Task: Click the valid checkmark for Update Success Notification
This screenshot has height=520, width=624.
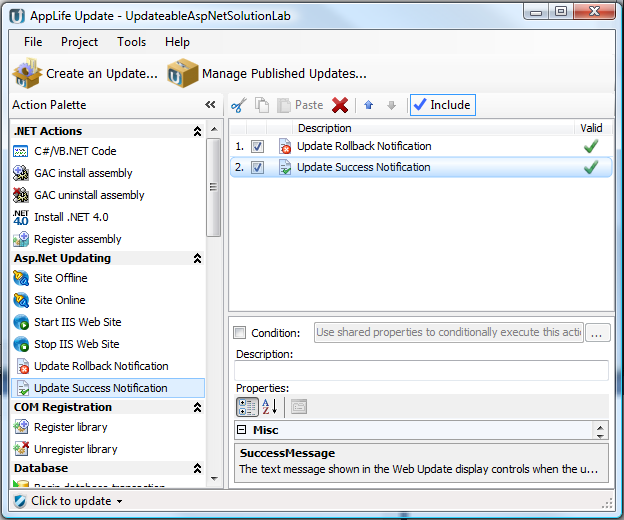Action: coord(591,167)
